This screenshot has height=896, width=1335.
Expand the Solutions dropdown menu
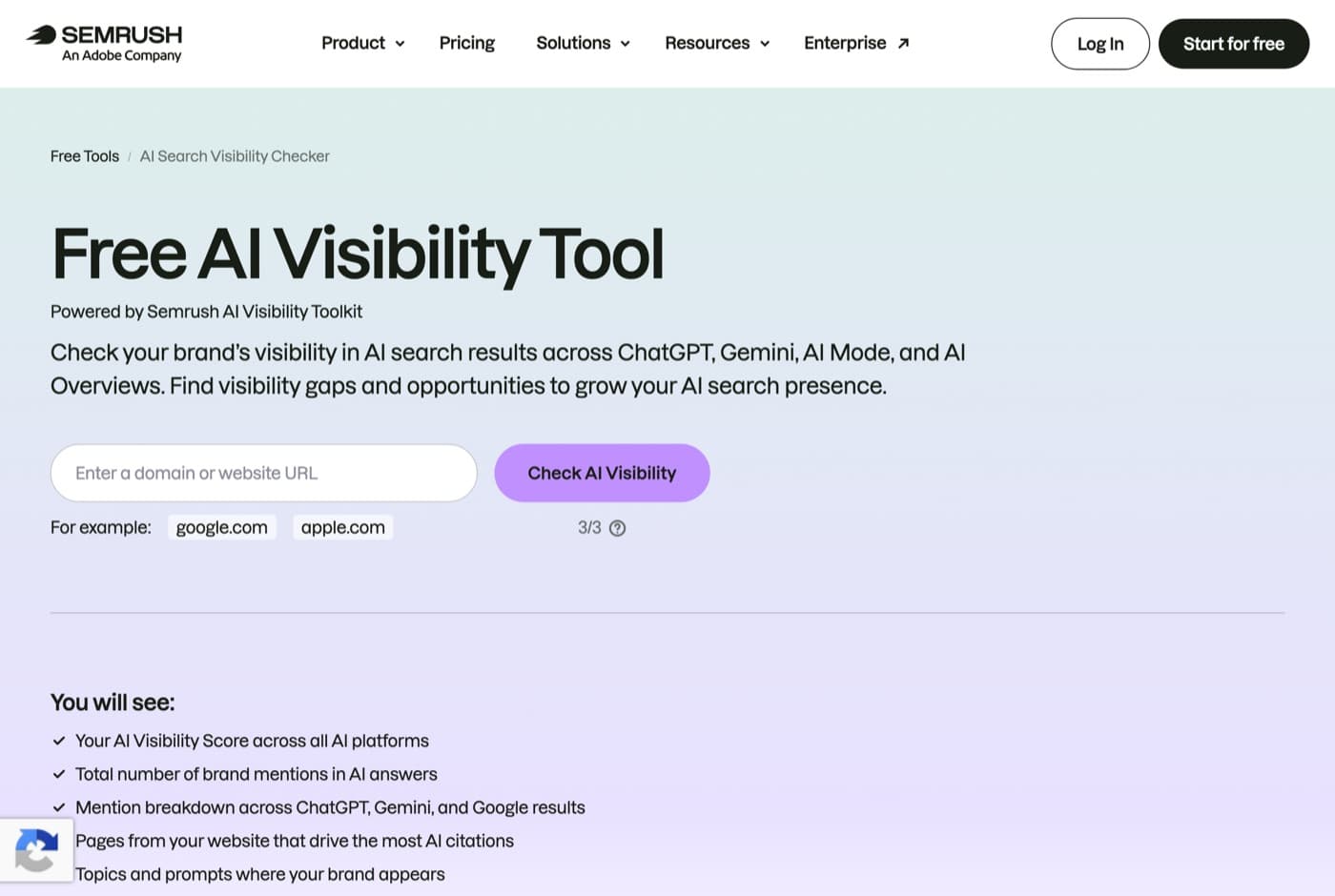583,43
